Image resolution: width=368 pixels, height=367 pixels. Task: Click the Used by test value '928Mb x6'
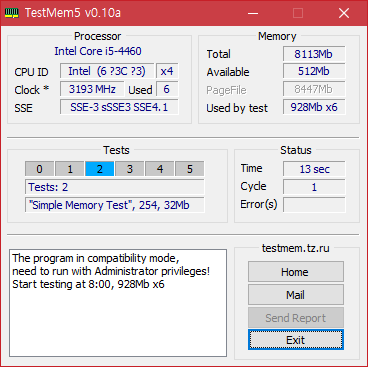(314, 107)
